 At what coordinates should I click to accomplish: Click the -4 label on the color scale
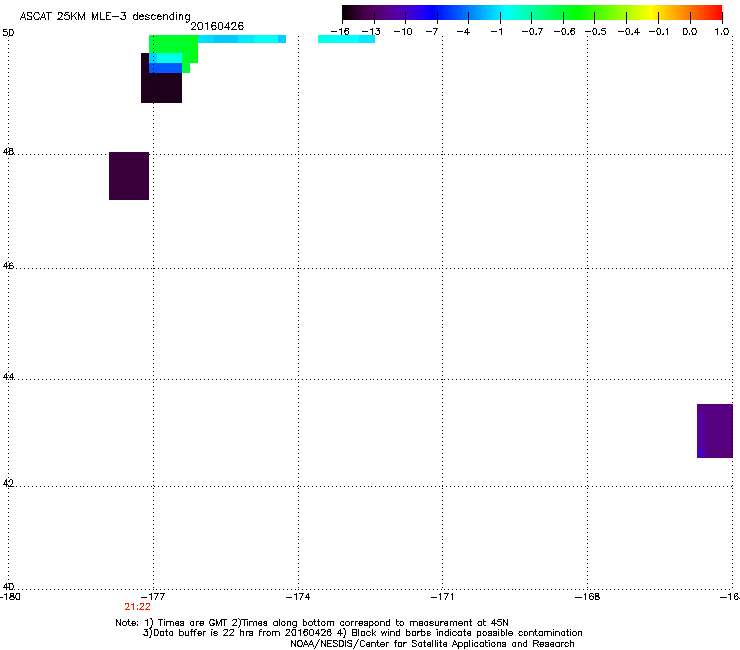tap(463, 32)
